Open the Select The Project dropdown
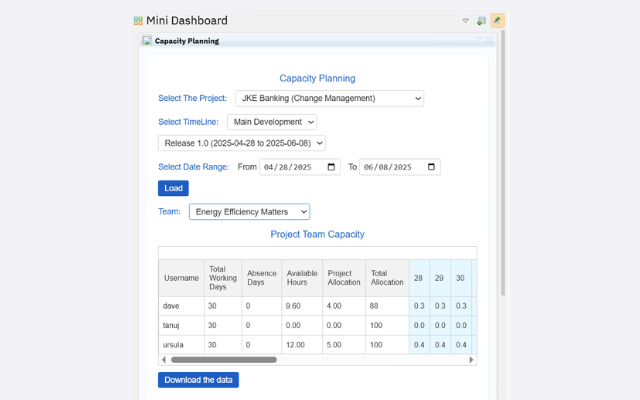This screenshot has width=640, height=400. click(x=329, y=98)
